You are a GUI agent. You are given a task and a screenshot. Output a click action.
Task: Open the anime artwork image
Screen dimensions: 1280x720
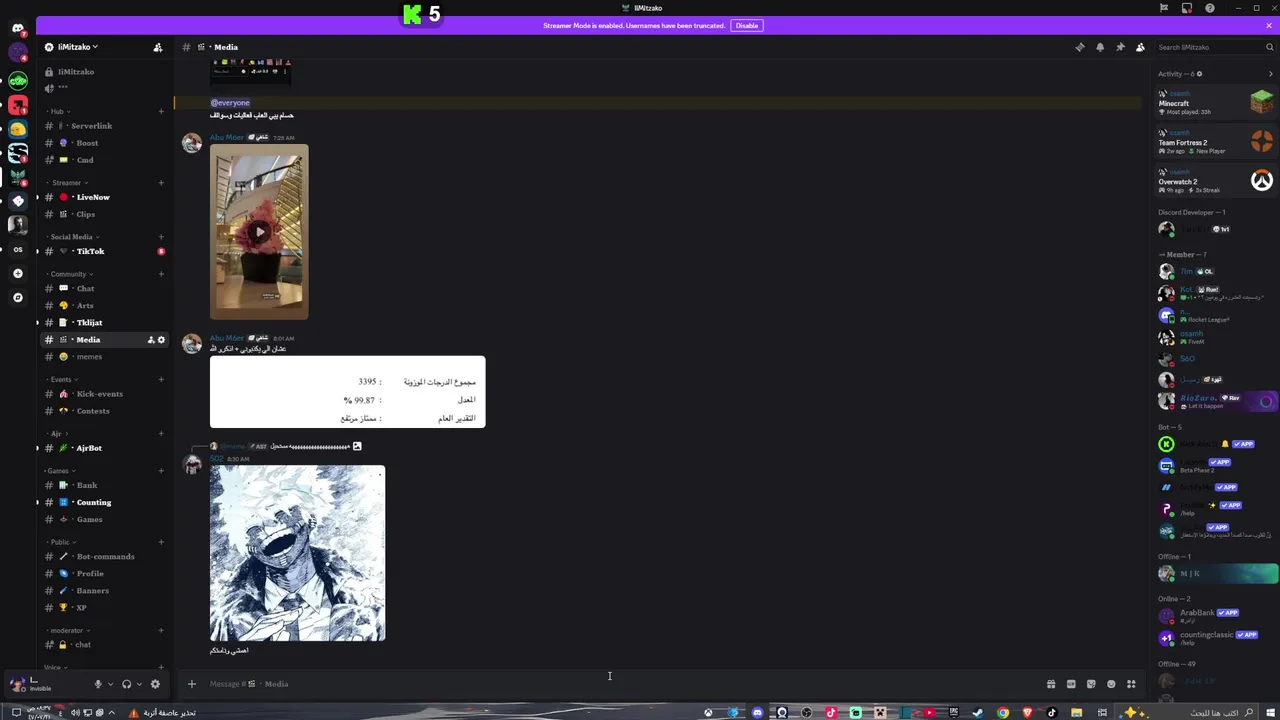[x=297, y=553]
